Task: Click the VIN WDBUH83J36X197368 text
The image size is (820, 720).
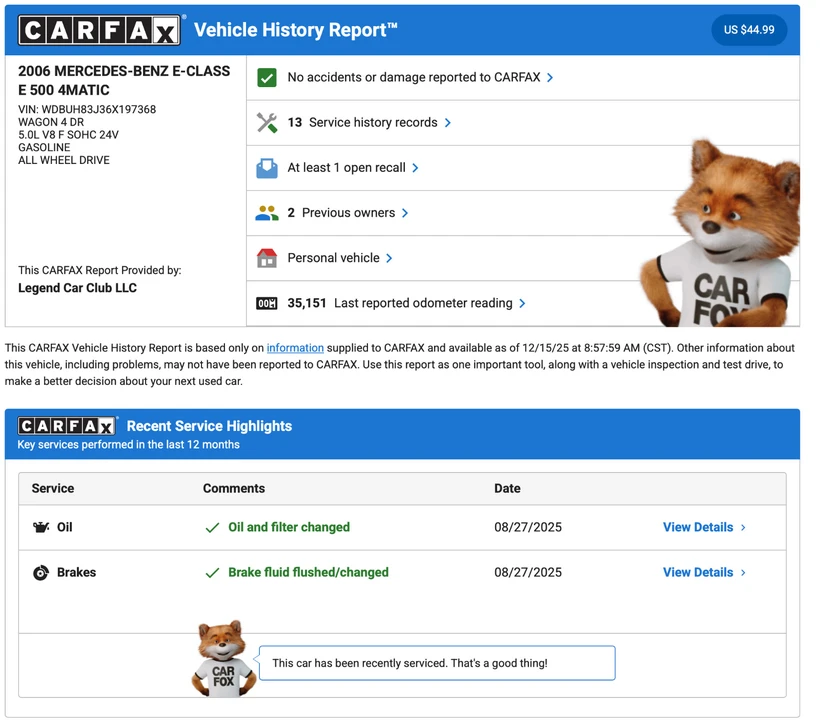Action: coord(87,110)
